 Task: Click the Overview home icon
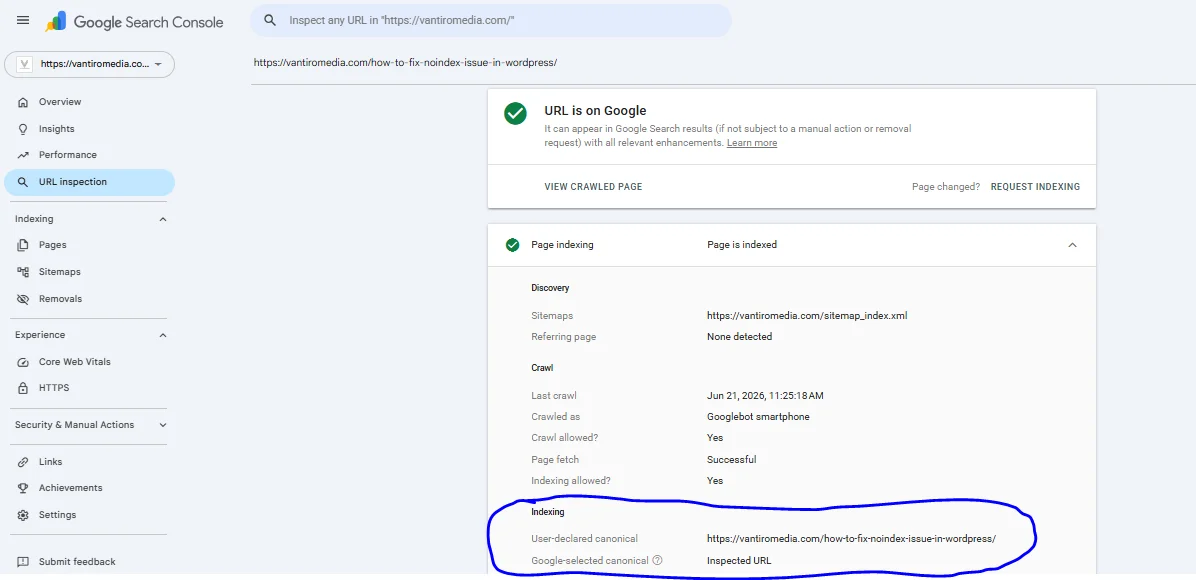pos(23,102)
